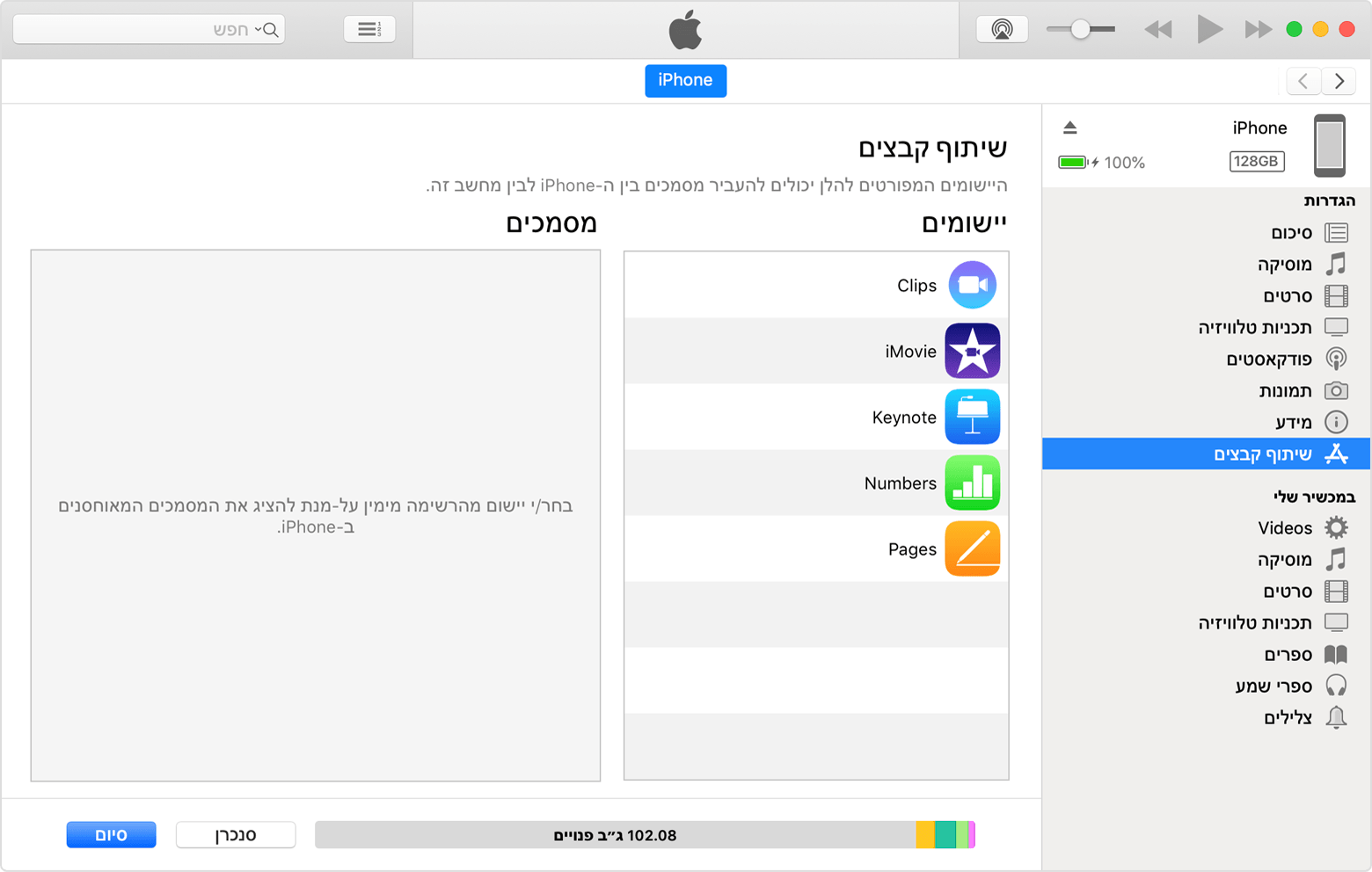Eject the iPhone with the eject icon

point(1069,127)
